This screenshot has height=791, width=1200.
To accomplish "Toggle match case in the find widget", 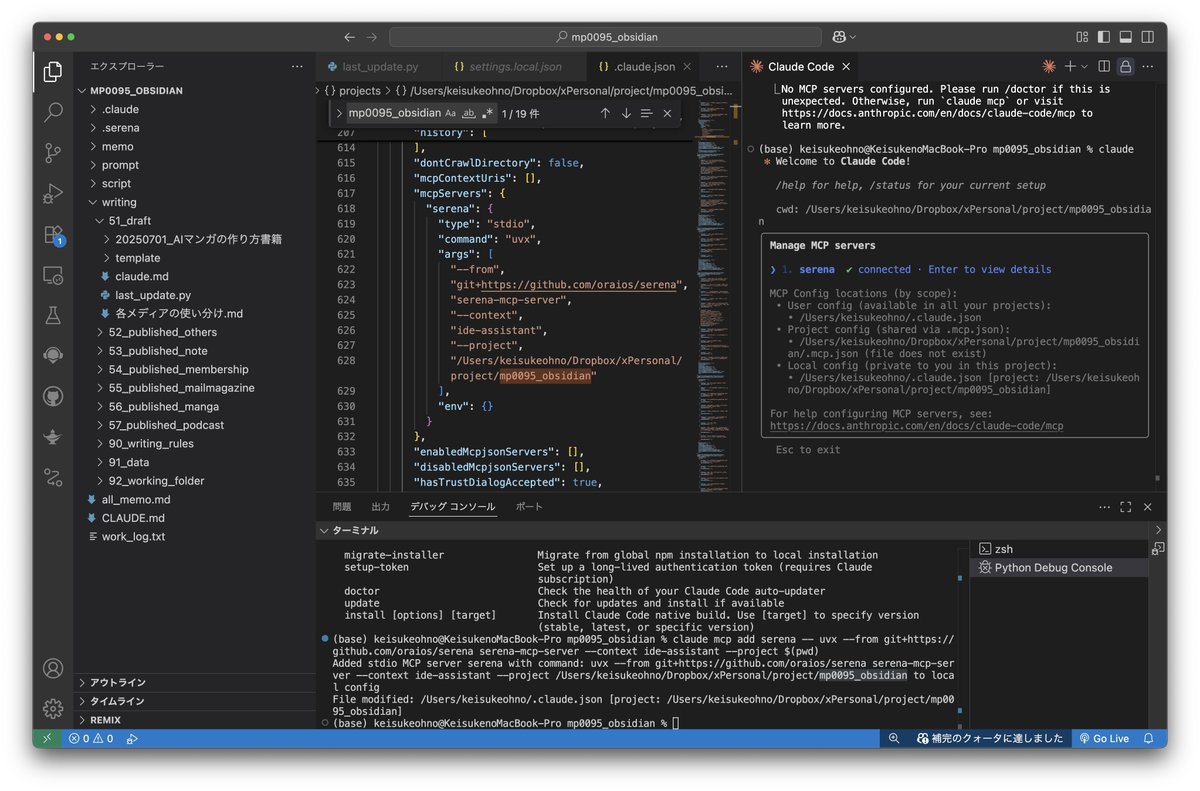I will (x=450, y=113).
